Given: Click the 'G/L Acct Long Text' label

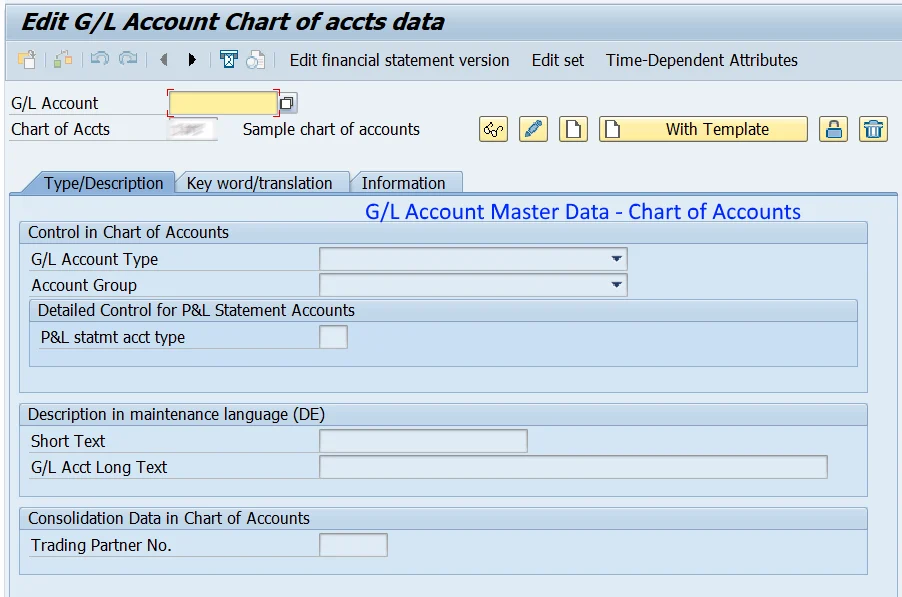Looking at the screenshot, I should [x=99, y=467].
